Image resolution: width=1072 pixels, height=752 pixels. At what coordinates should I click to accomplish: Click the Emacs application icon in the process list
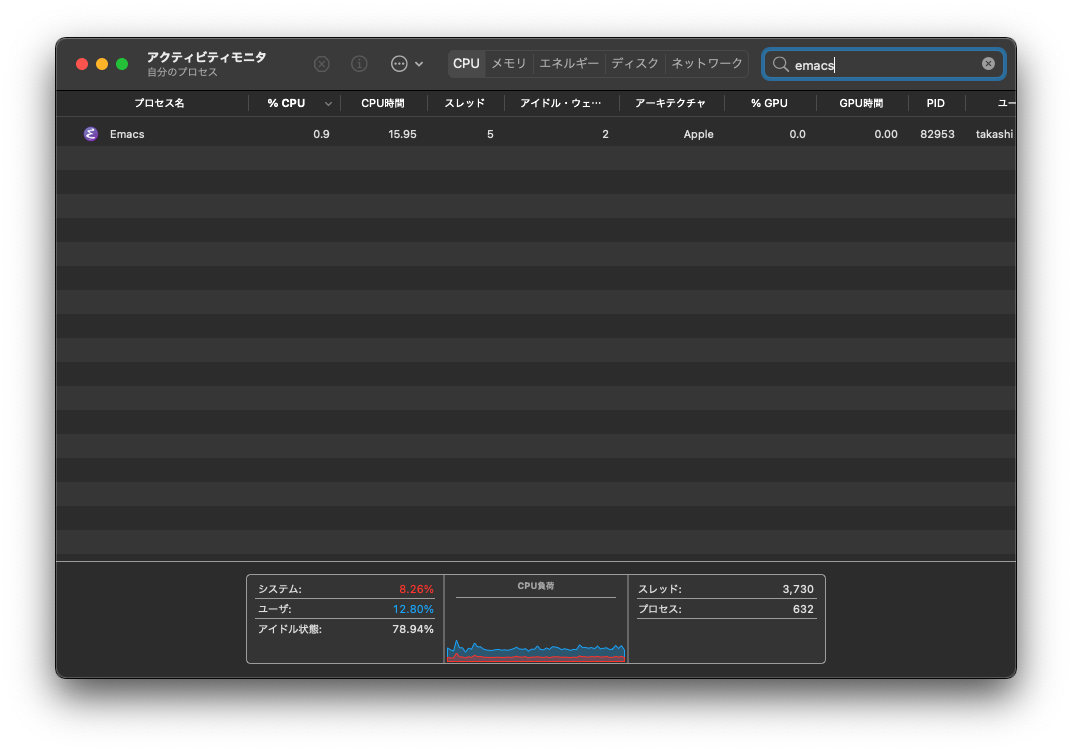click(x=91, y=133)
